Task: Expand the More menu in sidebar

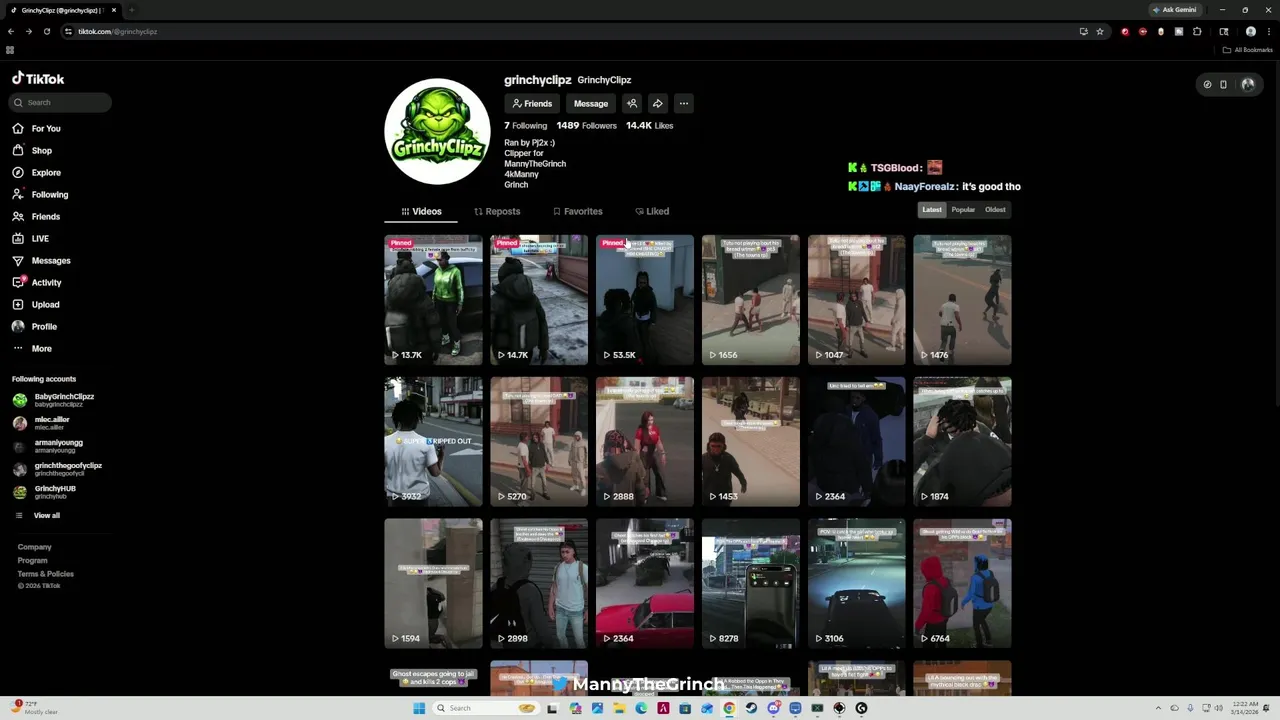Action: pos(32,348)
